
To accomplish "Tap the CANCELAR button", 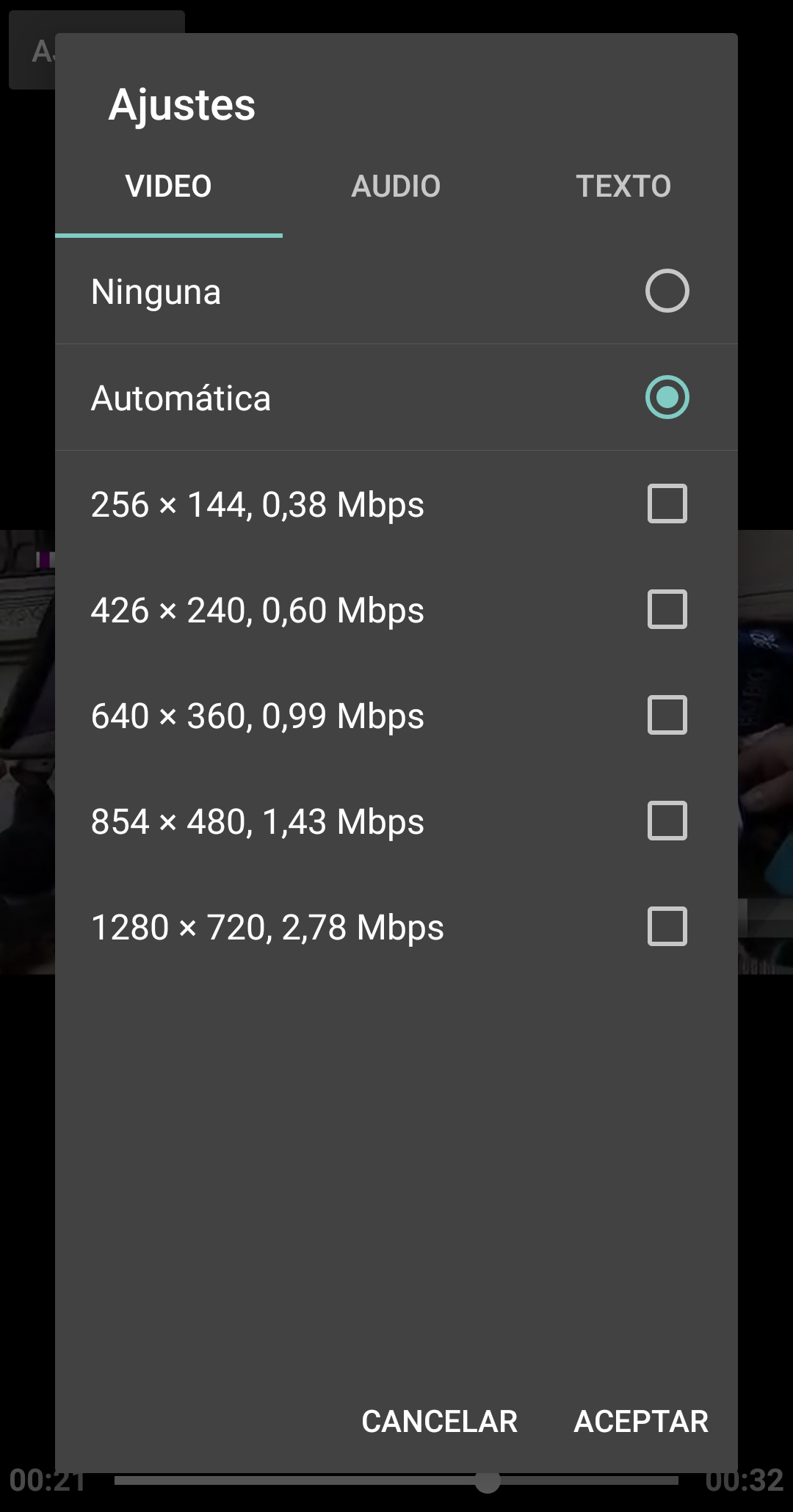I will click(439, 1422).
